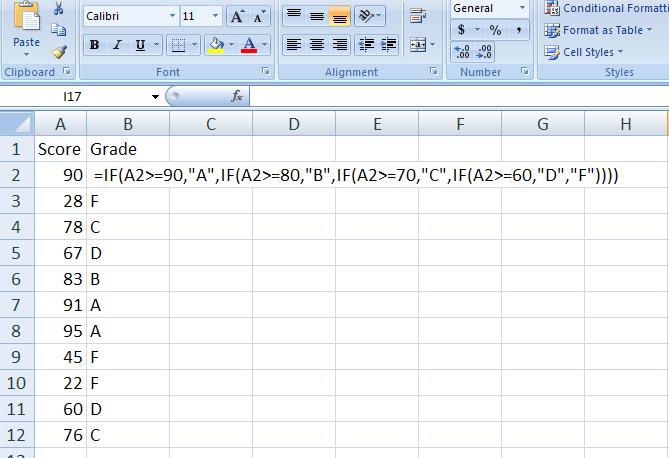
Task: Select row 5 header
Action: (x=17, y=253)
